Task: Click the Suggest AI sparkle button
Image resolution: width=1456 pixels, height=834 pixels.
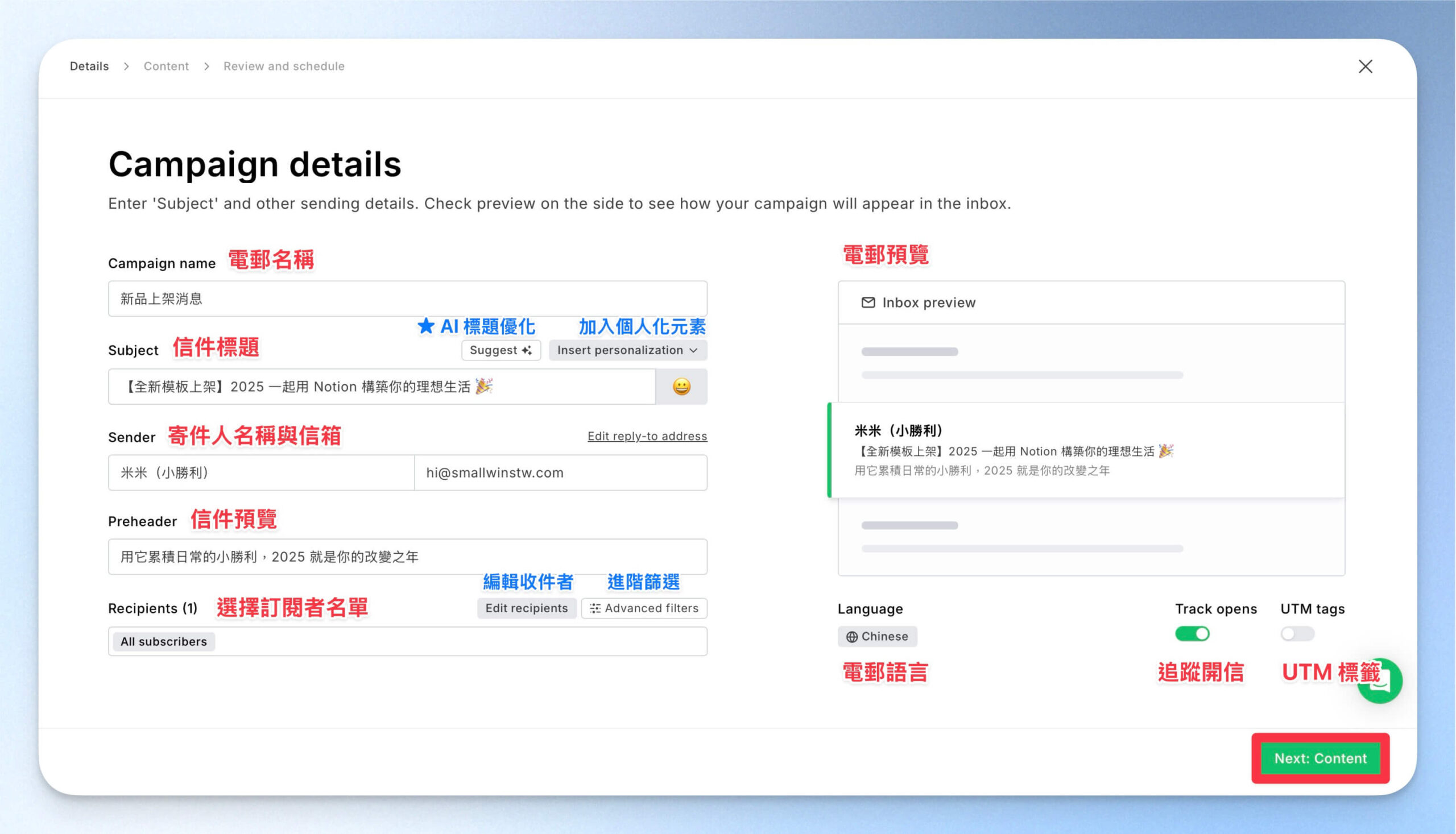Action: (x=501, y=350)
